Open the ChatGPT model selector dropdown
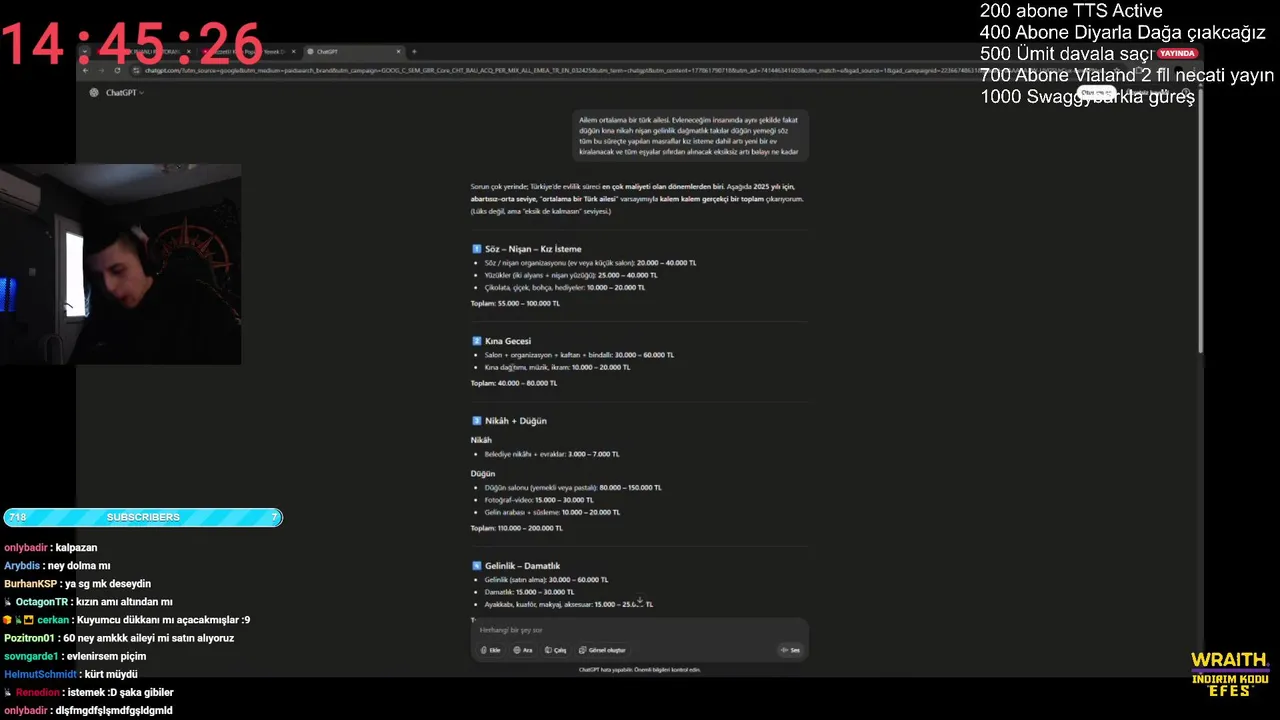Image resolution: width=1280 pixels, height=720 pixels. pos(125,92)
